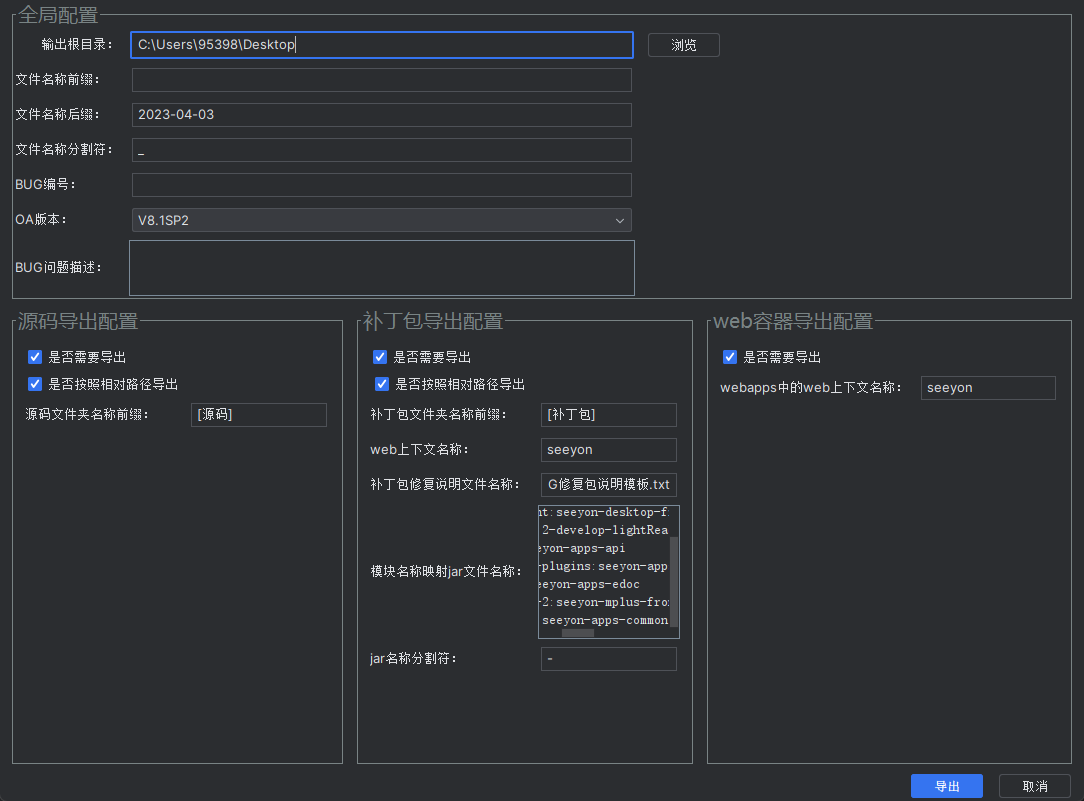Toggle 是否按照相对路径导出 in 源码导出配置
1084x801 pixels.
35,384
